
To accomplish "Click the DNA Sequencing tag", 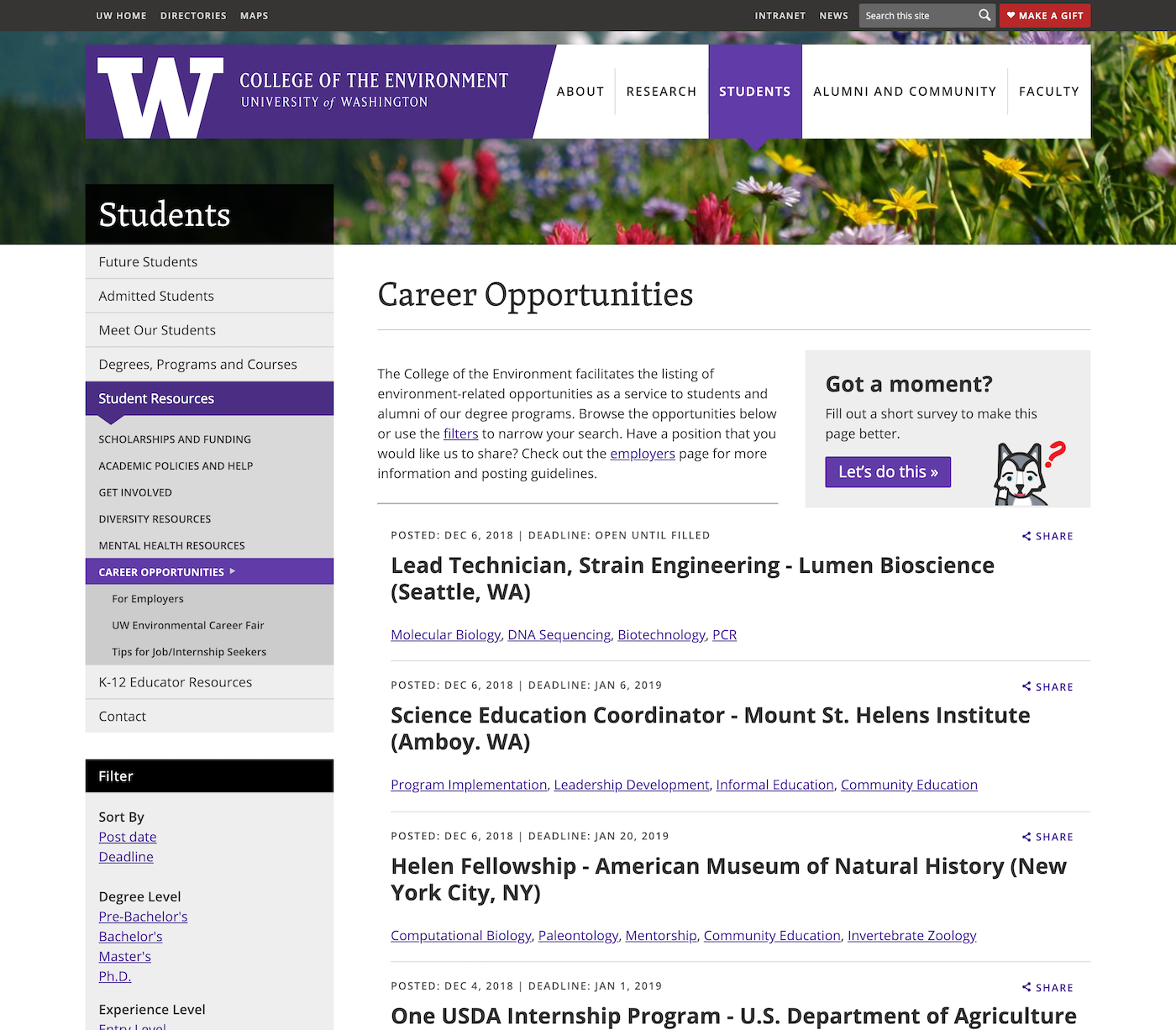I will pyautogui.click(x=559, y=635).
